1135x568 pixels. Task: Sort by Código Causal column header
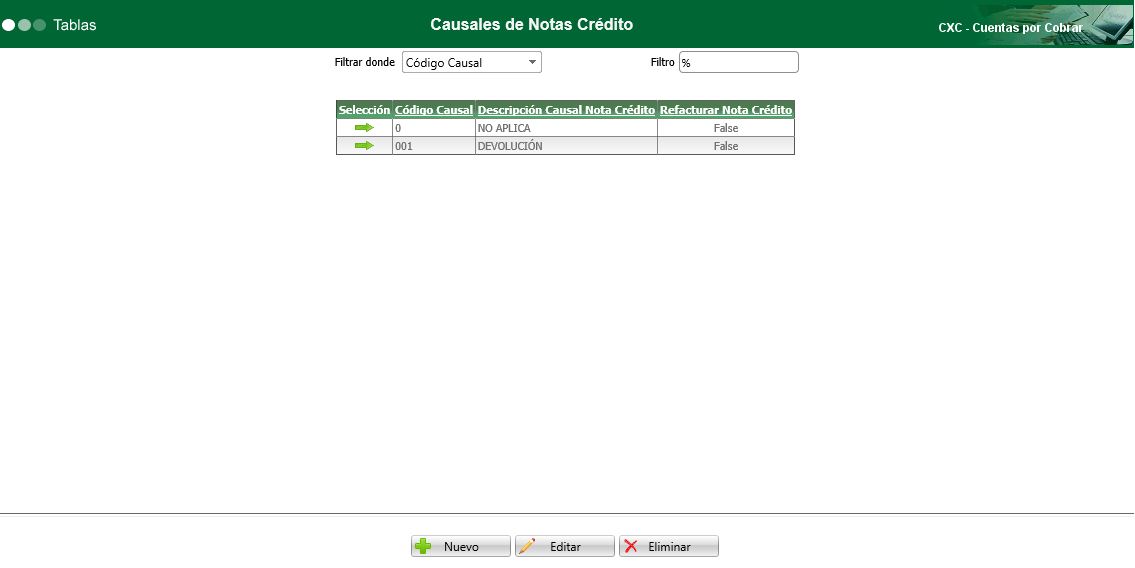(x=434, y=110)
